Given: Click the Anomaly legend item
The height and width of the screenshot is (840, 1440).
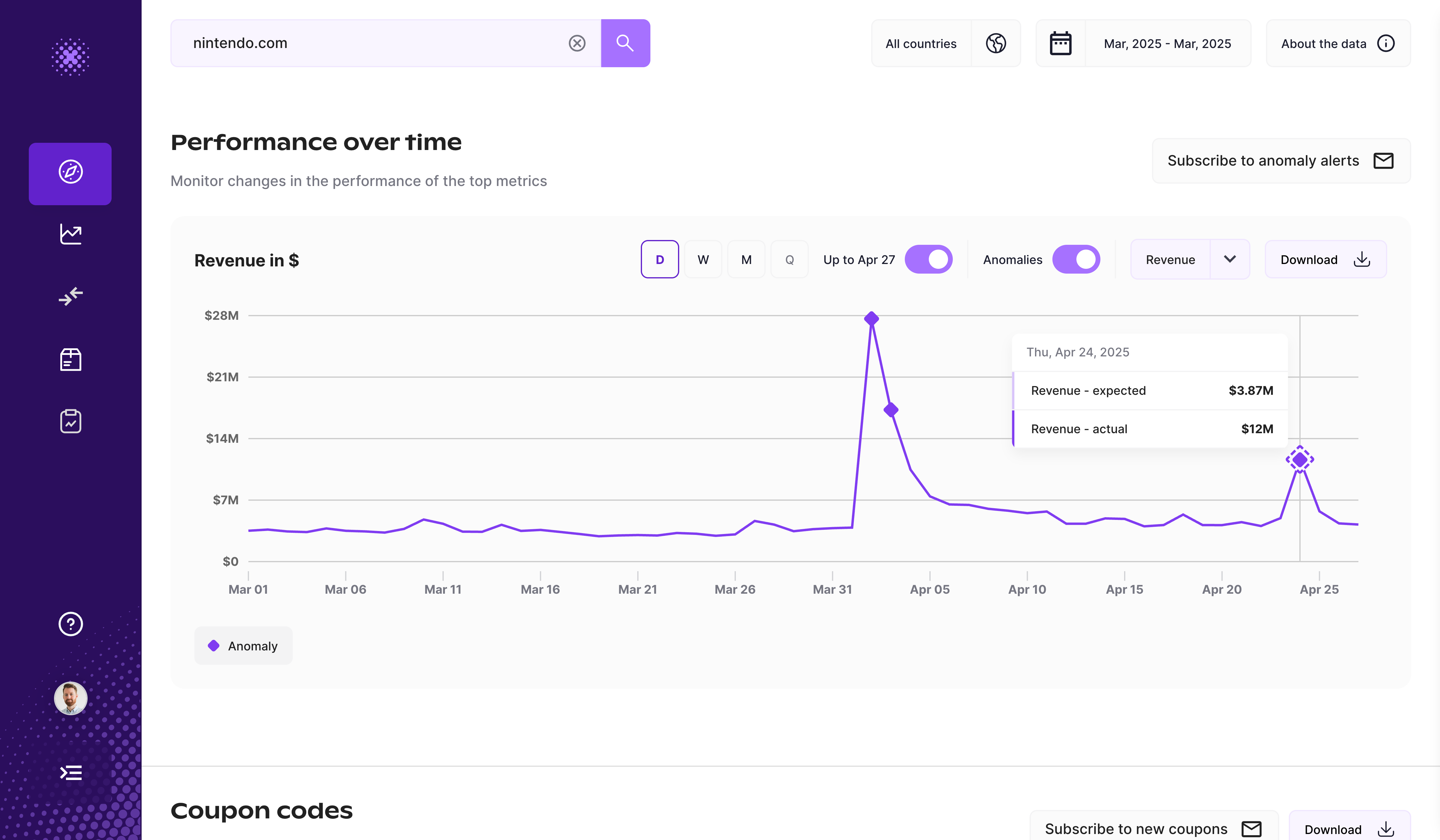Looking at the screenshot, I should [243, 646].
